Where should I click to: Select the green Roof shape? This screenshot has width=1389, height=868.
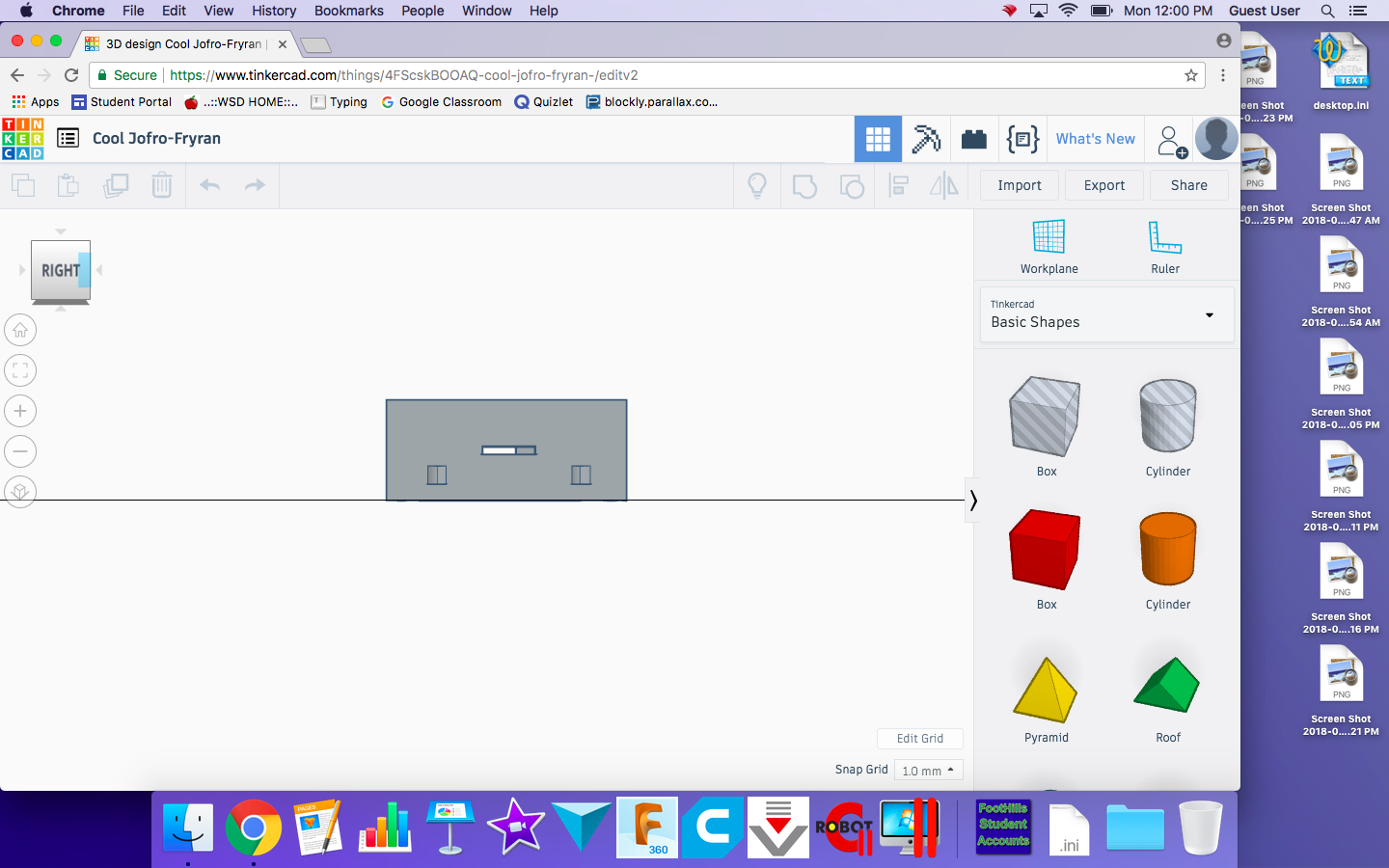tap(1167, 685)
